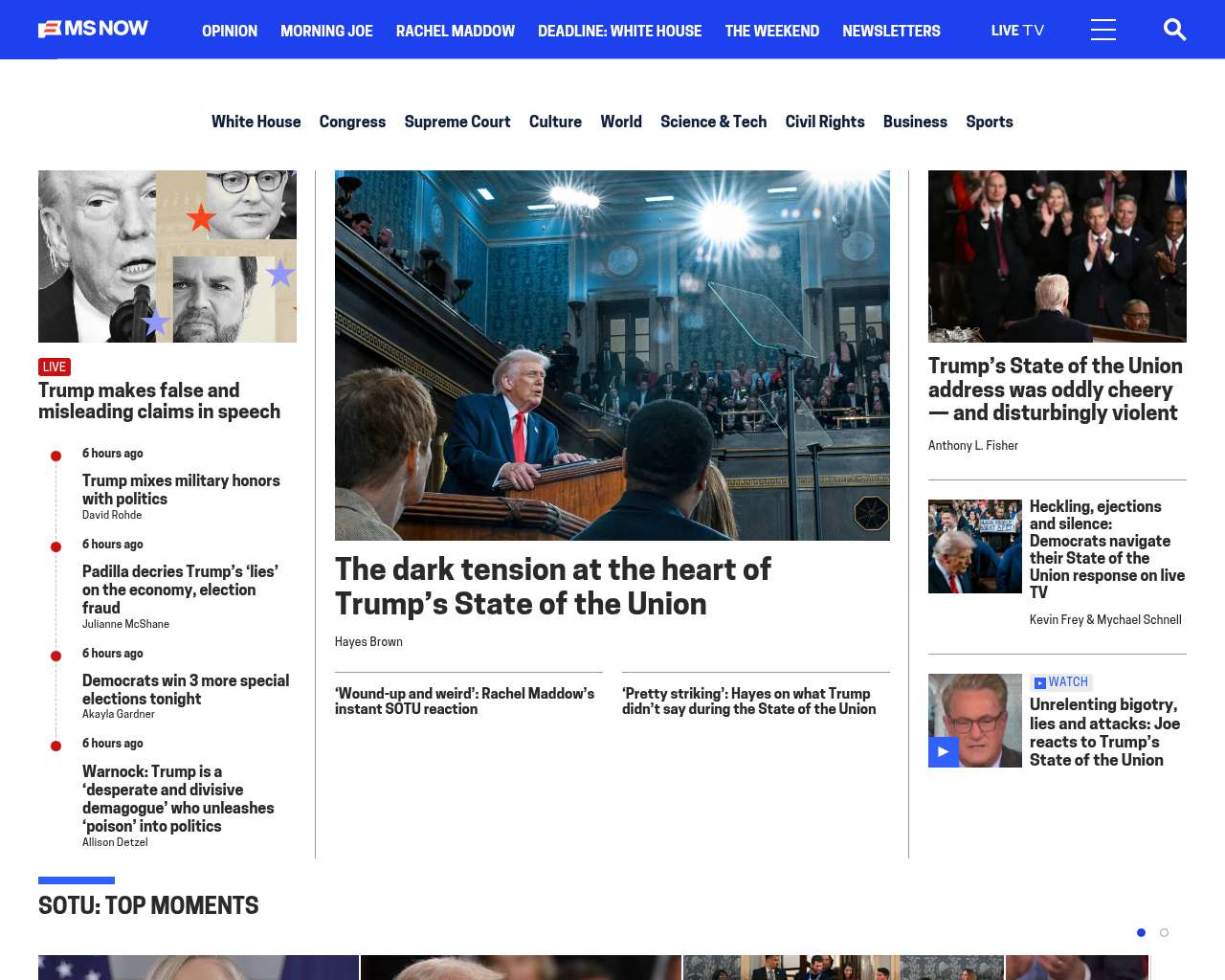
Task: Open the Science & Tech category
Action: 713,122
